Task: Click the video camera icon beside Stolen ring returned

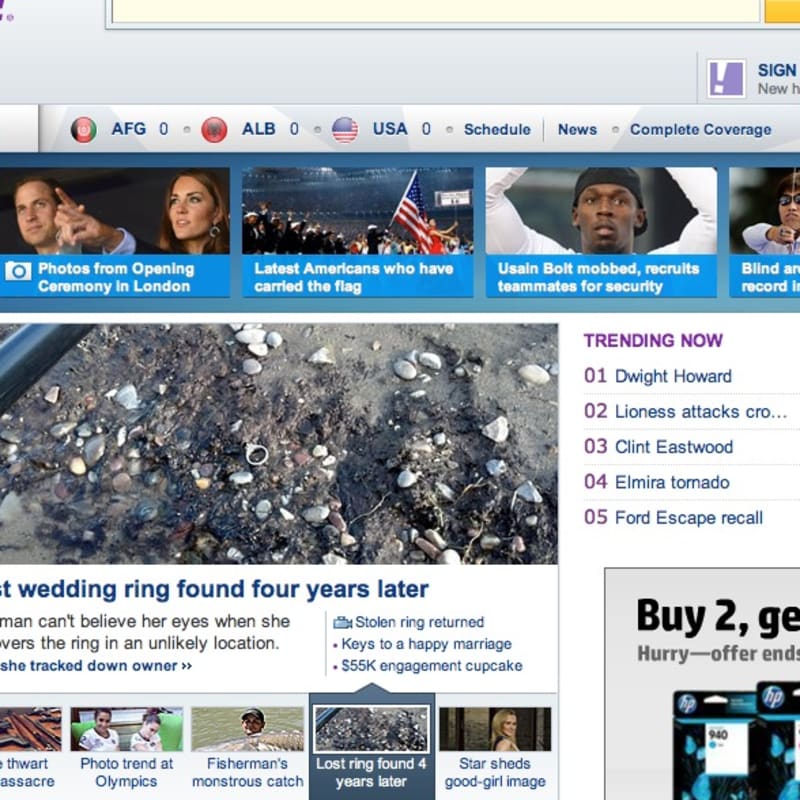Action: click(x=342, y=622)
